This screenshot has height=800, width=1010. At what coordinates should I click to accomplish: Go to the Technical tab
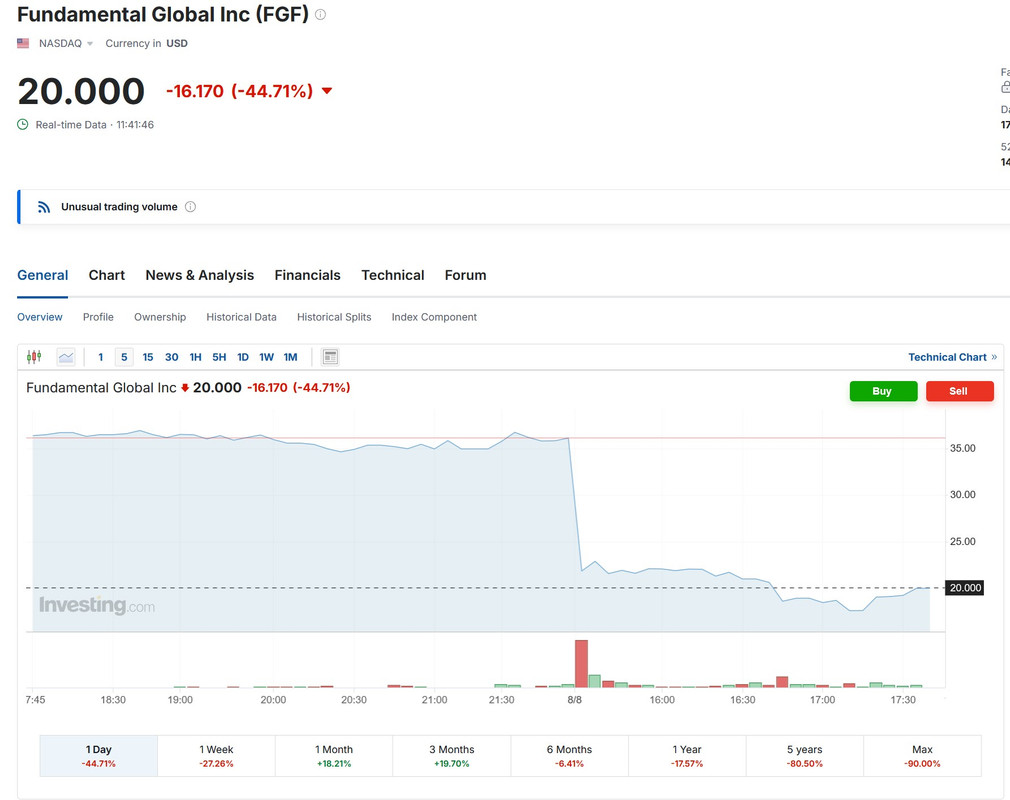click(x=393, y=275)
